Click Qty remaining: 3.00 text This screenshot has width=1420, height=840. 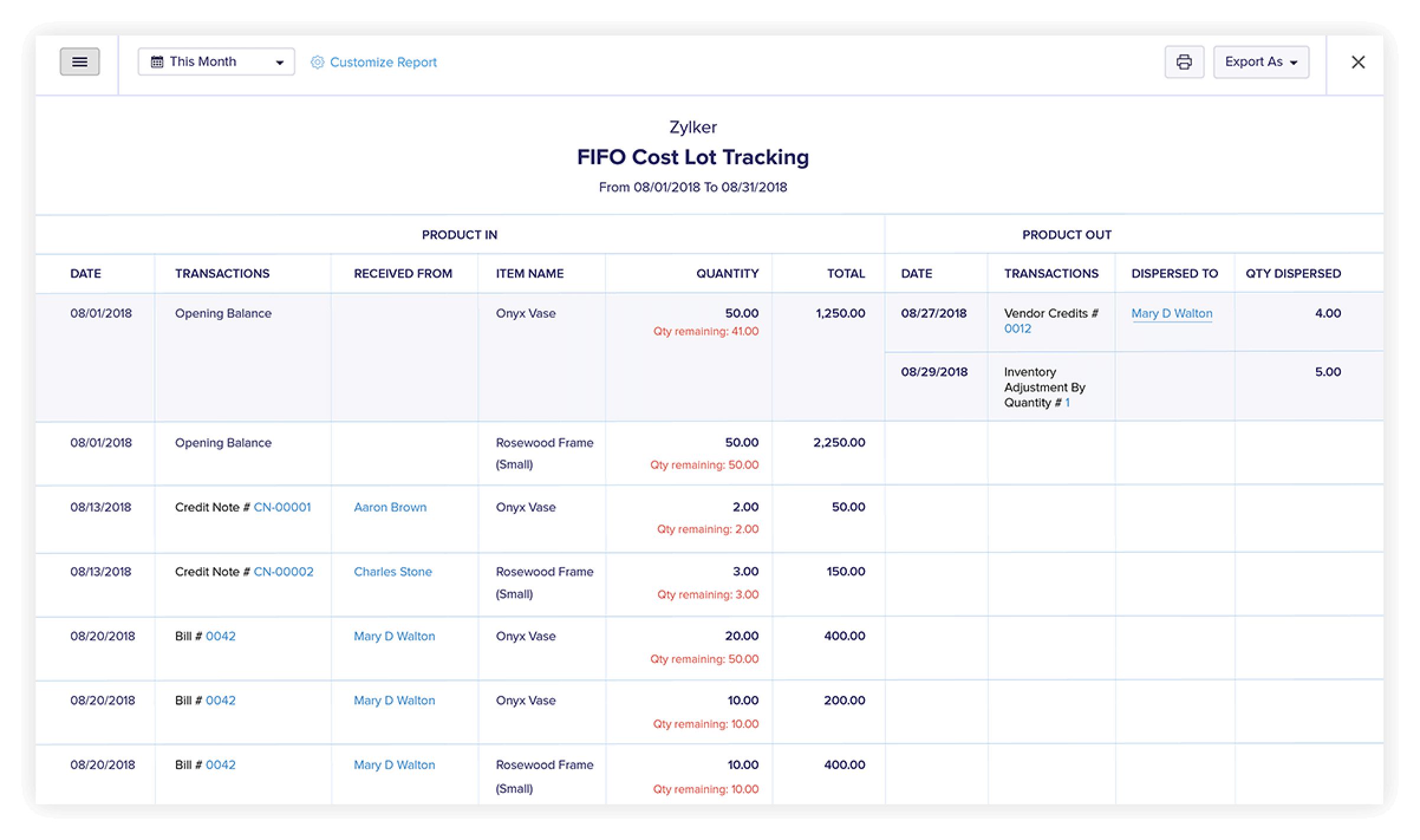(708, 594)
